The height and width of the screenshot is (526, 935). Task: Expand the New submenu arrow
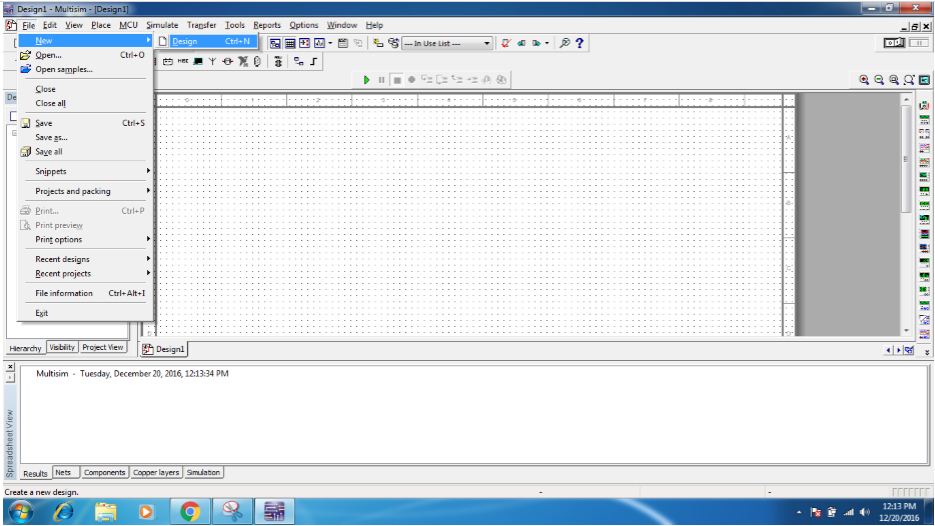point(148,40)
